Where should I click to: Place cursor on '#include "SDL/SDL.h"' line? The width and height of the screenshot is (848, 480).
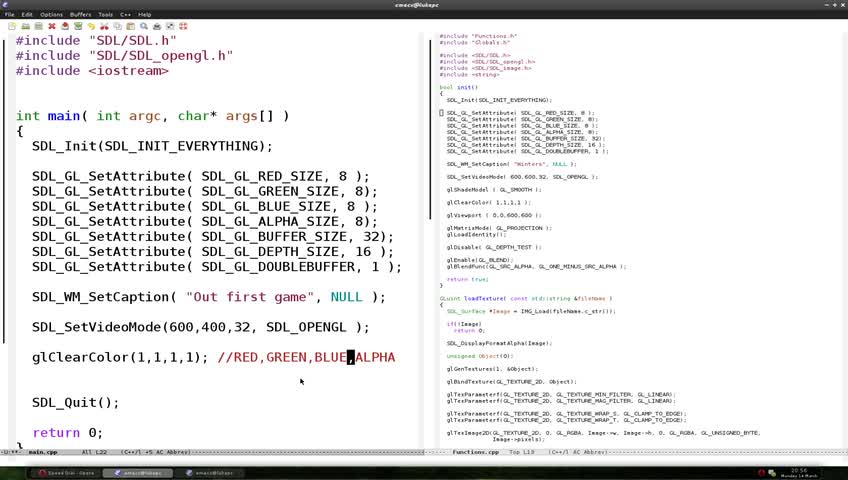(96, 41)
